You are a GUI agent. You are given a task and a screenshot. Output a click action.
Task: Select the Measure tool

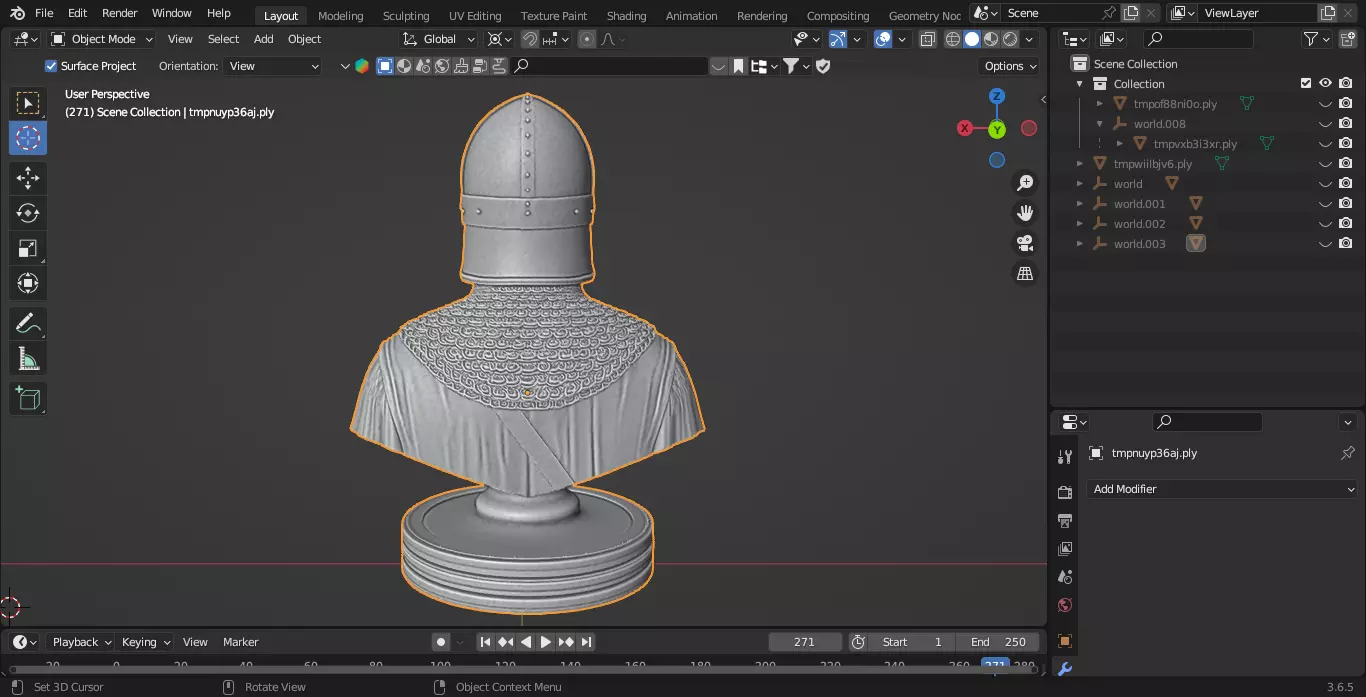(x=28, y=358)
